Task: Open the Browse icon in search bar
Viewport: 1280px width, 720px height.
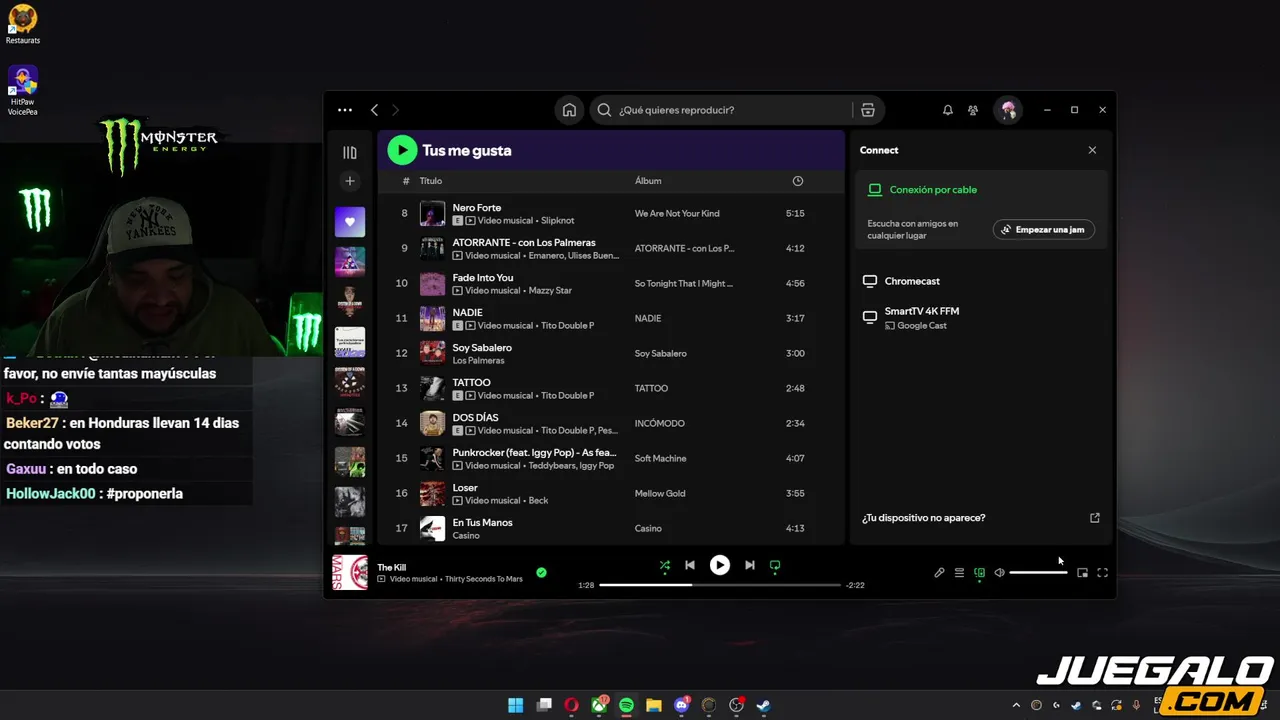Action: 868,110
